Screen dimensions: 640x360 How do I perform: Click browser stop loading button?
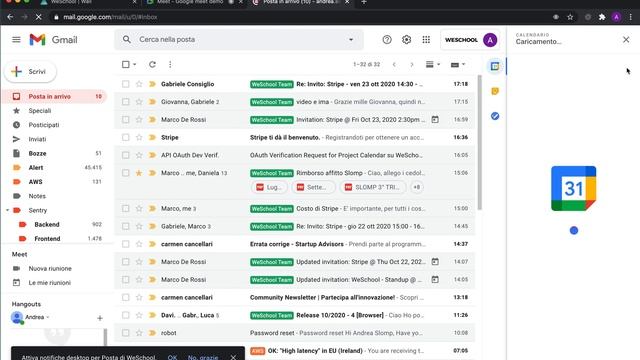coord(38,17)
